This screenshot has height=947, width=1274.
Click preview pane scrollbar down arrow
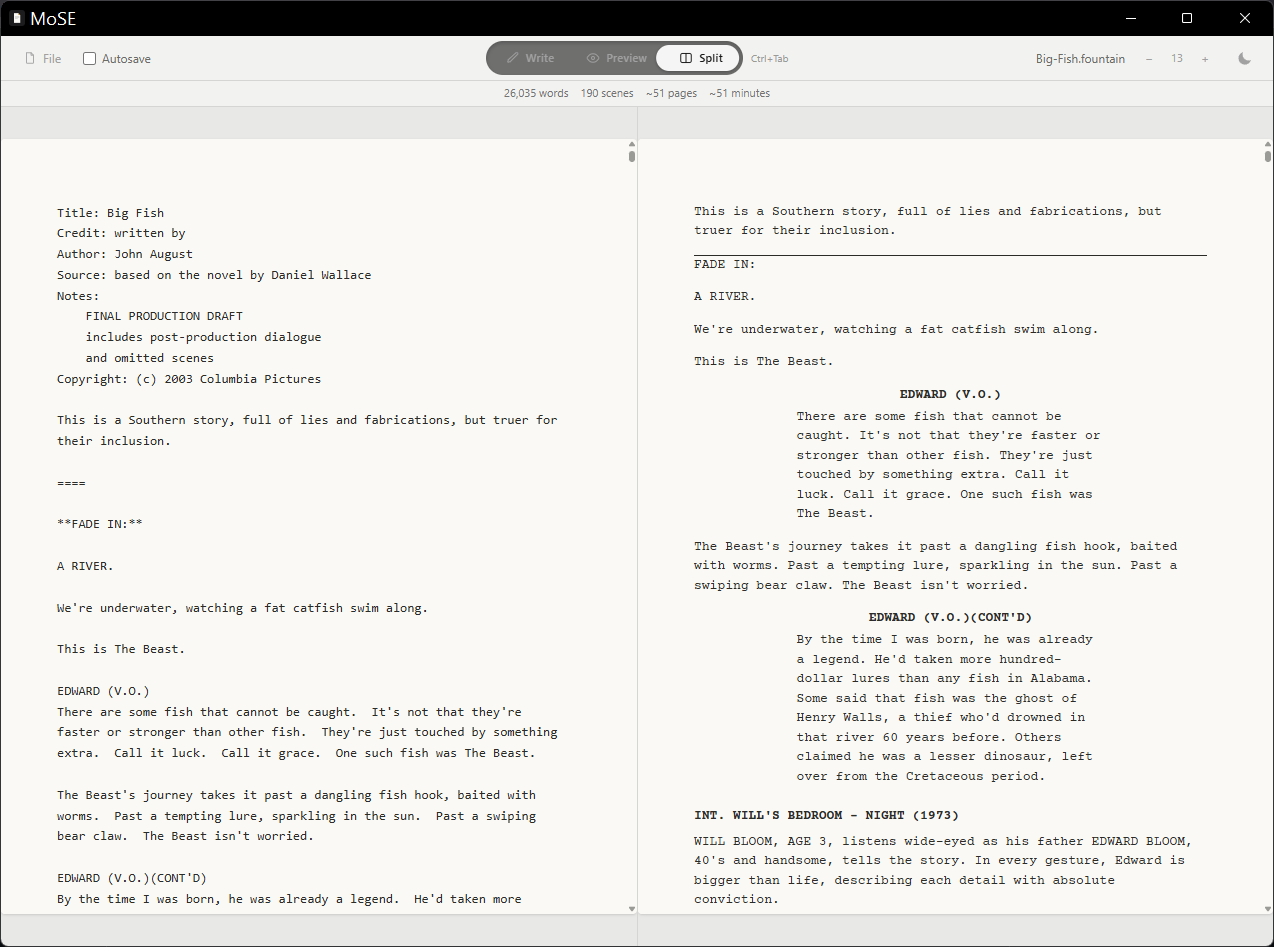[1268, 909]
